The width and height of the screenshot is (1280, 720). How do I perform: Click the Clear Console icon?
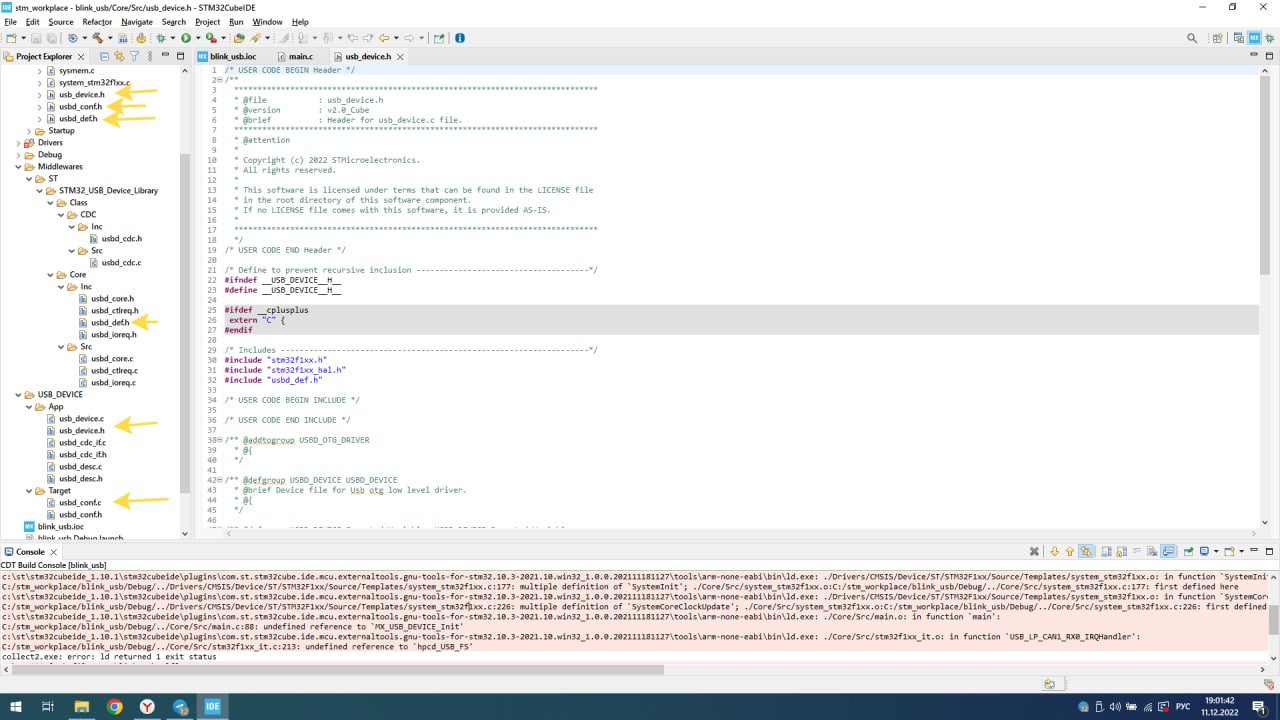coord(1152,551)
